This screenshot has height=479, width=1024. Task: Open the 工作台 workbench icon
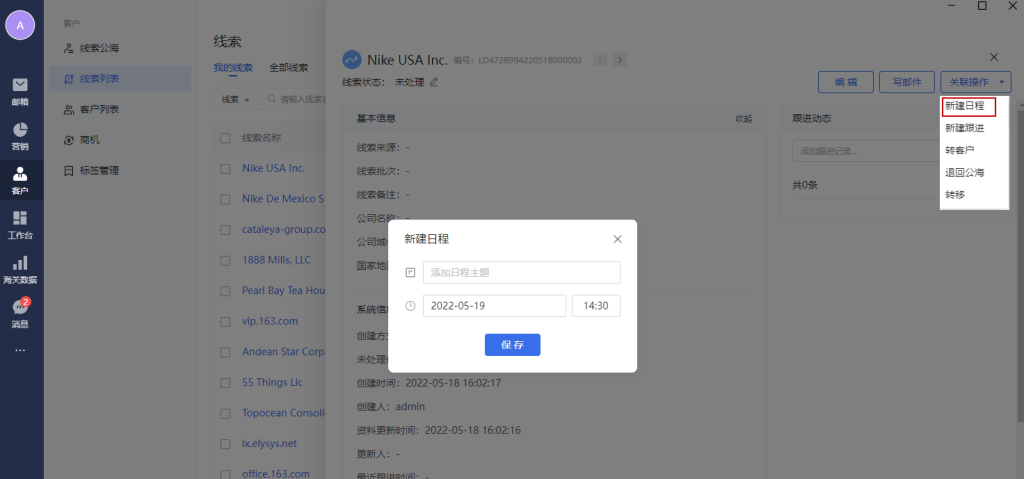(20, 224)
